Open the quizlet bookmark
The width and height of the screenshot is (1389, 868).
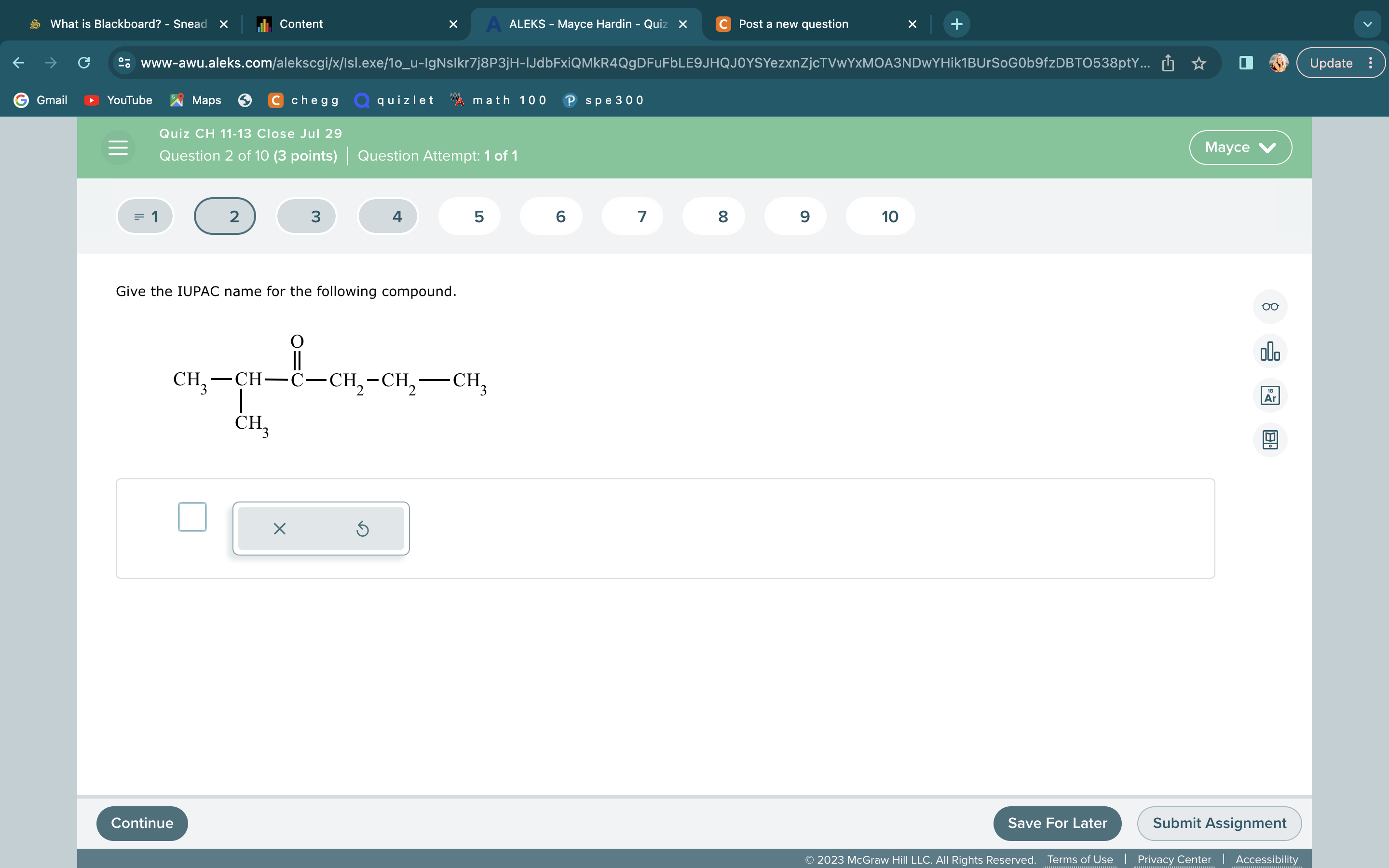coord(395,100)
